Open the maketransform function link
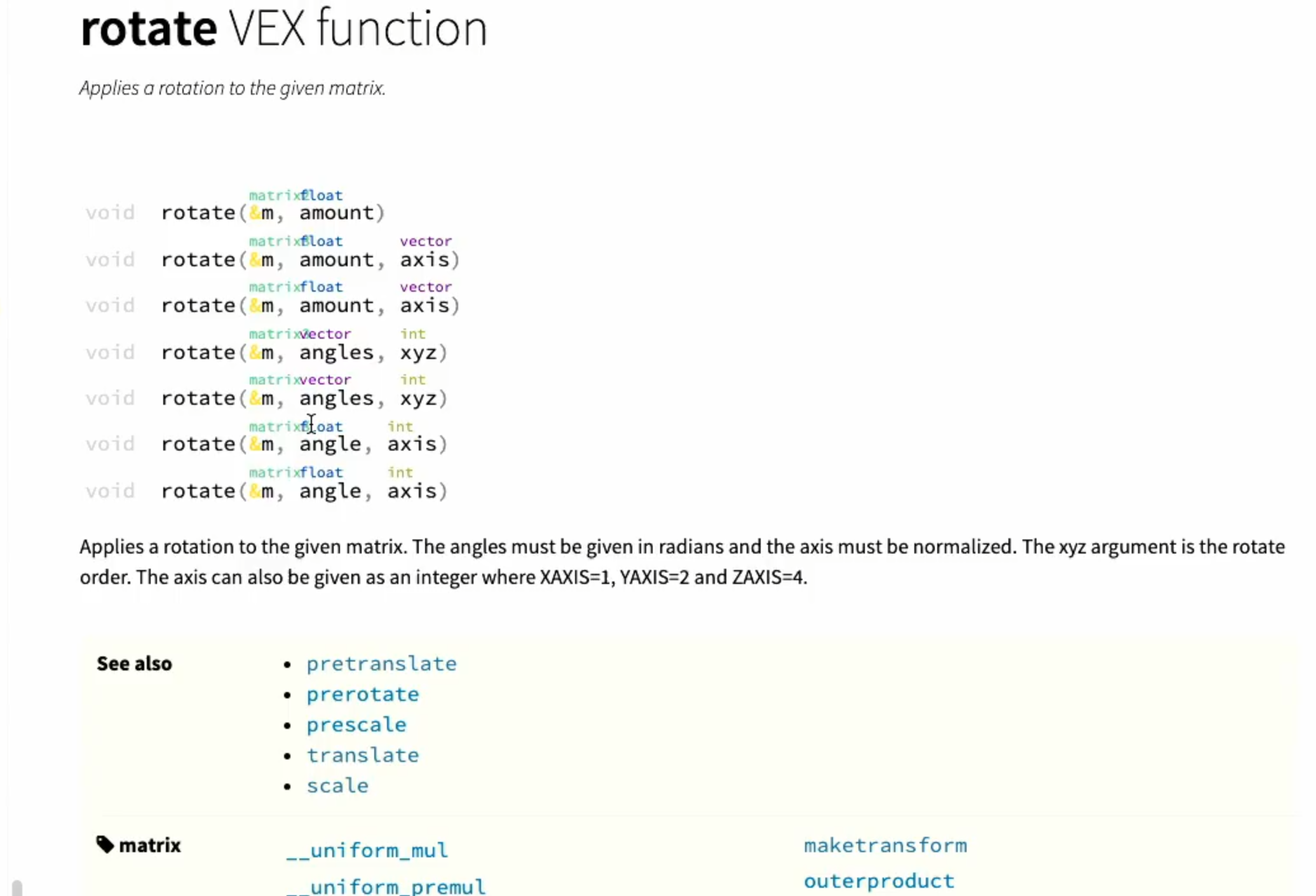1316x896 pixels. (x=885, y=845)
